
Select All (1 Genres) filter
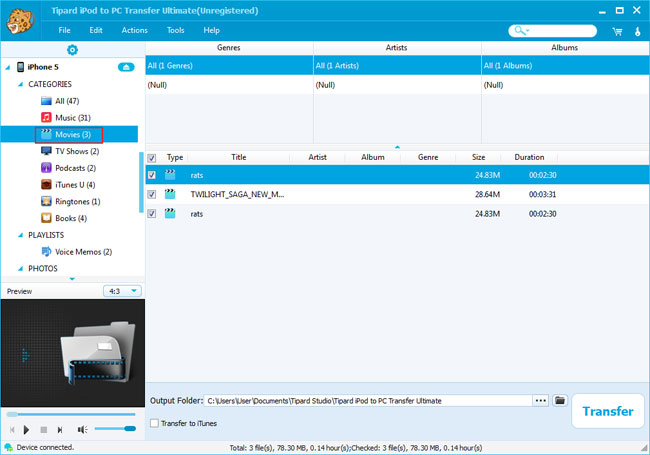click(x=229, y=65)
